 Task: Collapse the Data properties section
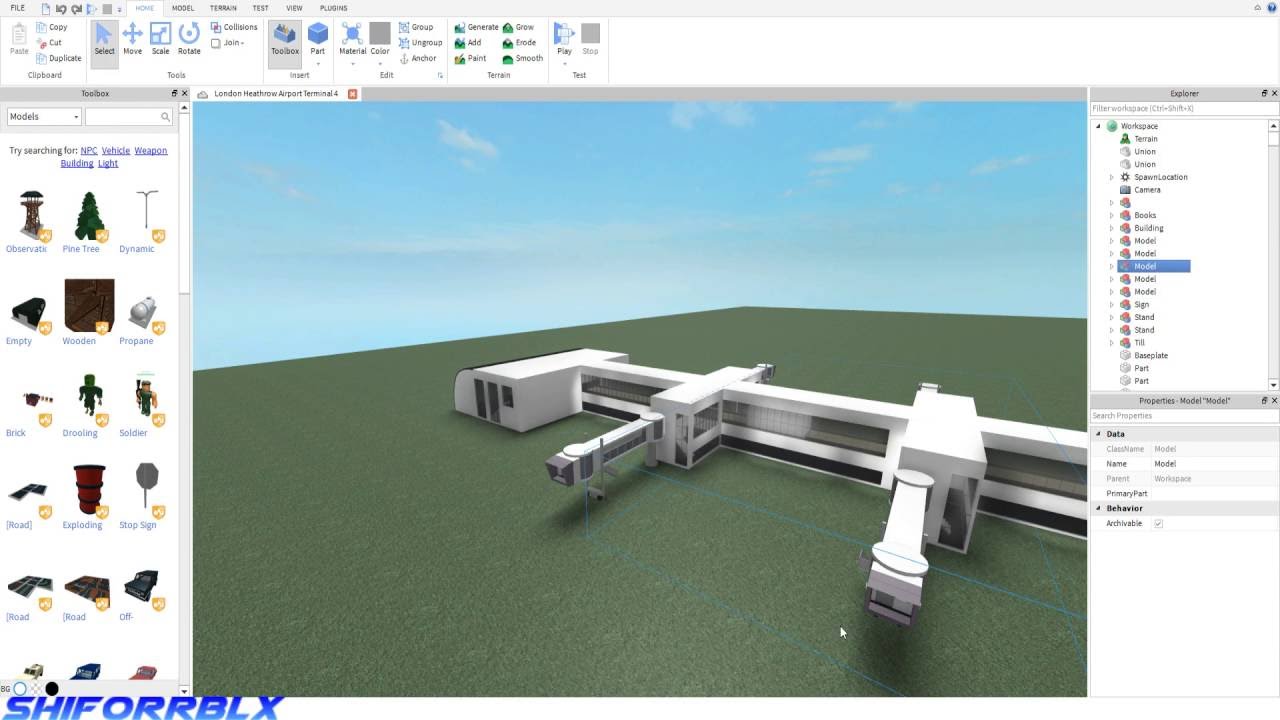click(x=1098, y=434)
